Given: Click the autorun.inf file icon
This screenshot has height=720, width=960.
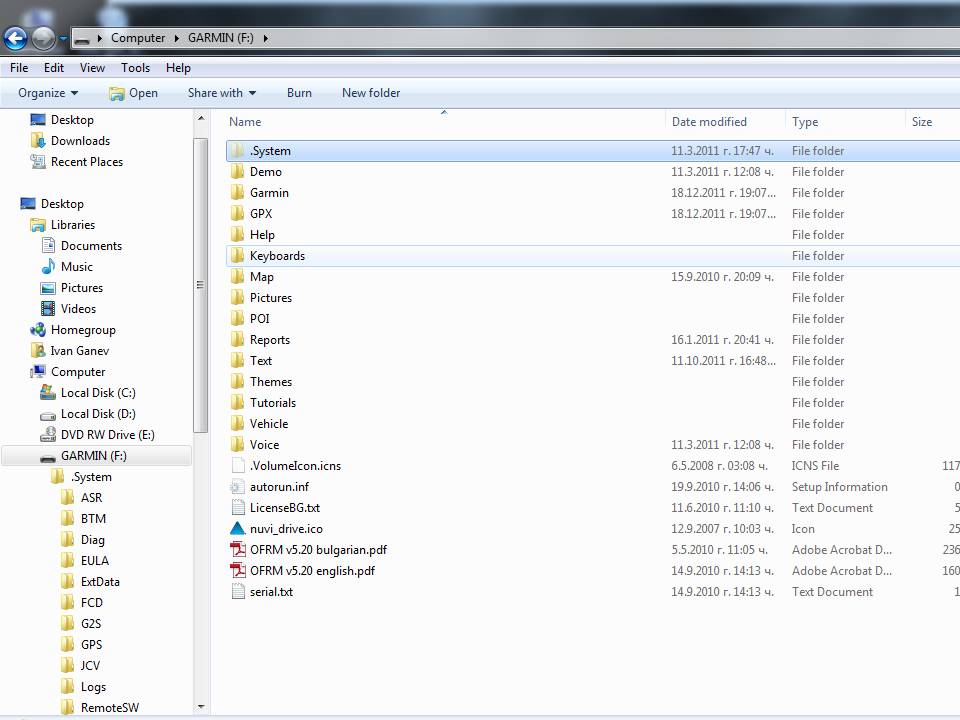Looking at the screenshot, I should click(237, 487).
